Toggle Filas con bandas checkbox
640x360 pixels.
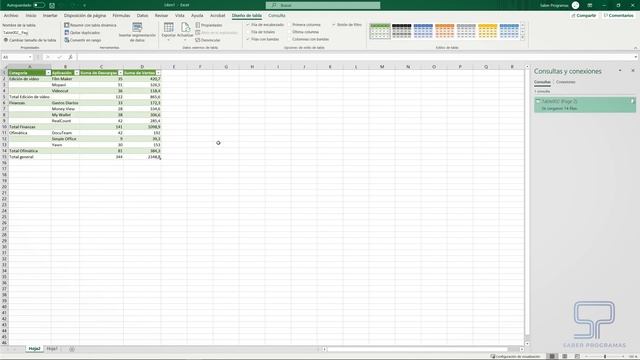pyautogui.click(x=248, y=39)
